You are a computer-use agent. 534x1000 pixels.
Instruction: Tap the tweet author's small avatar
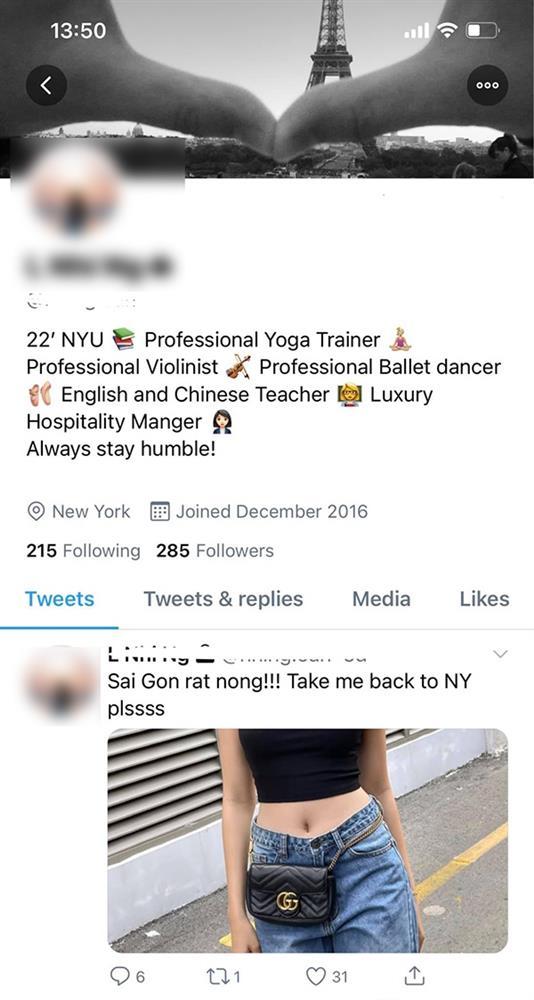click(62, 684)
